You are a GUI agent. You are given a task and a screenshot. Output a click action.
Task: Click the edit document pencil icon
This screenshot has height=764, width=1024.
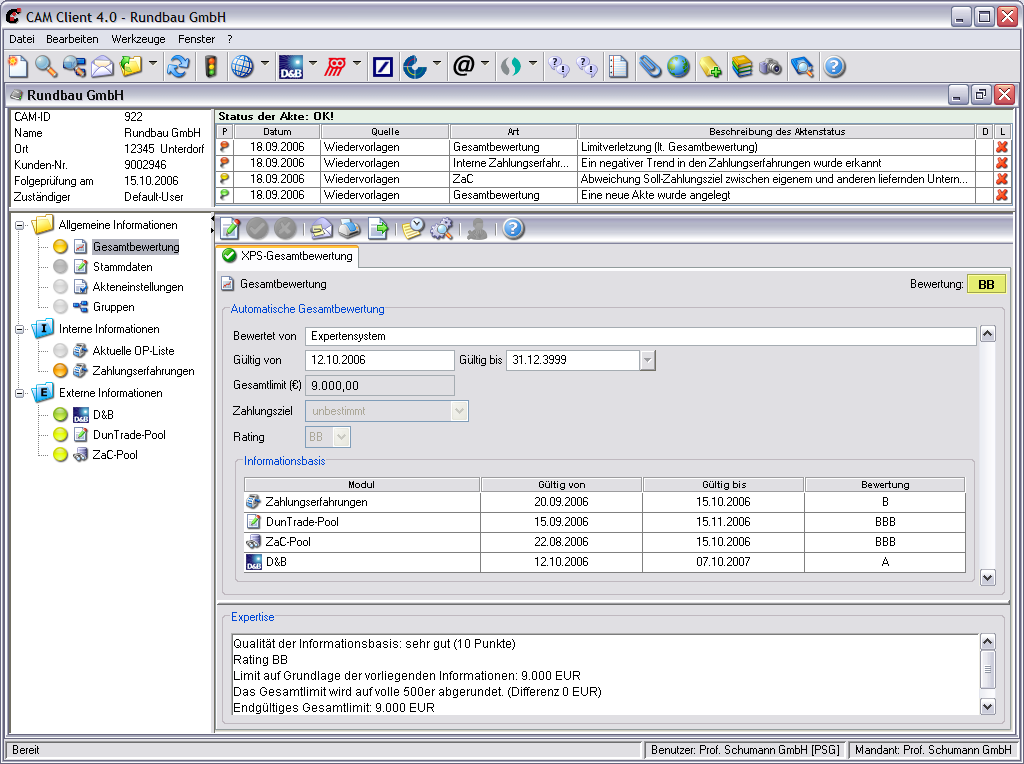(x=230, y=229)
